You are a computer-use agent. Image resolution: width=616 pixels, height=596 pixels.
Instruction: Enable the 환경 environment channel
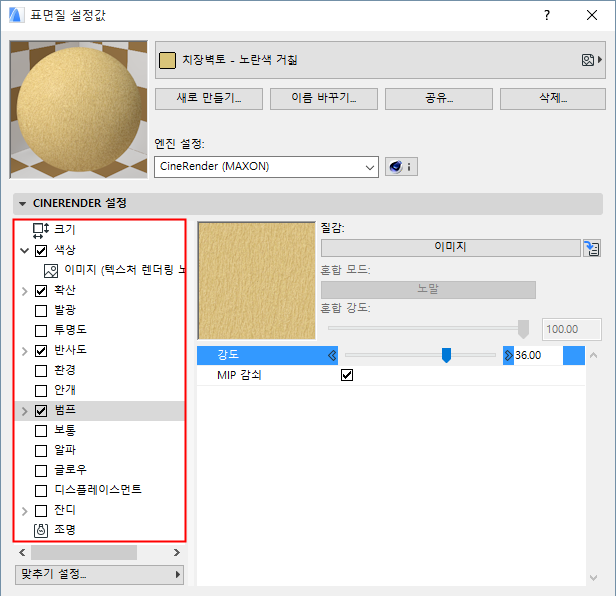(41, 371)
